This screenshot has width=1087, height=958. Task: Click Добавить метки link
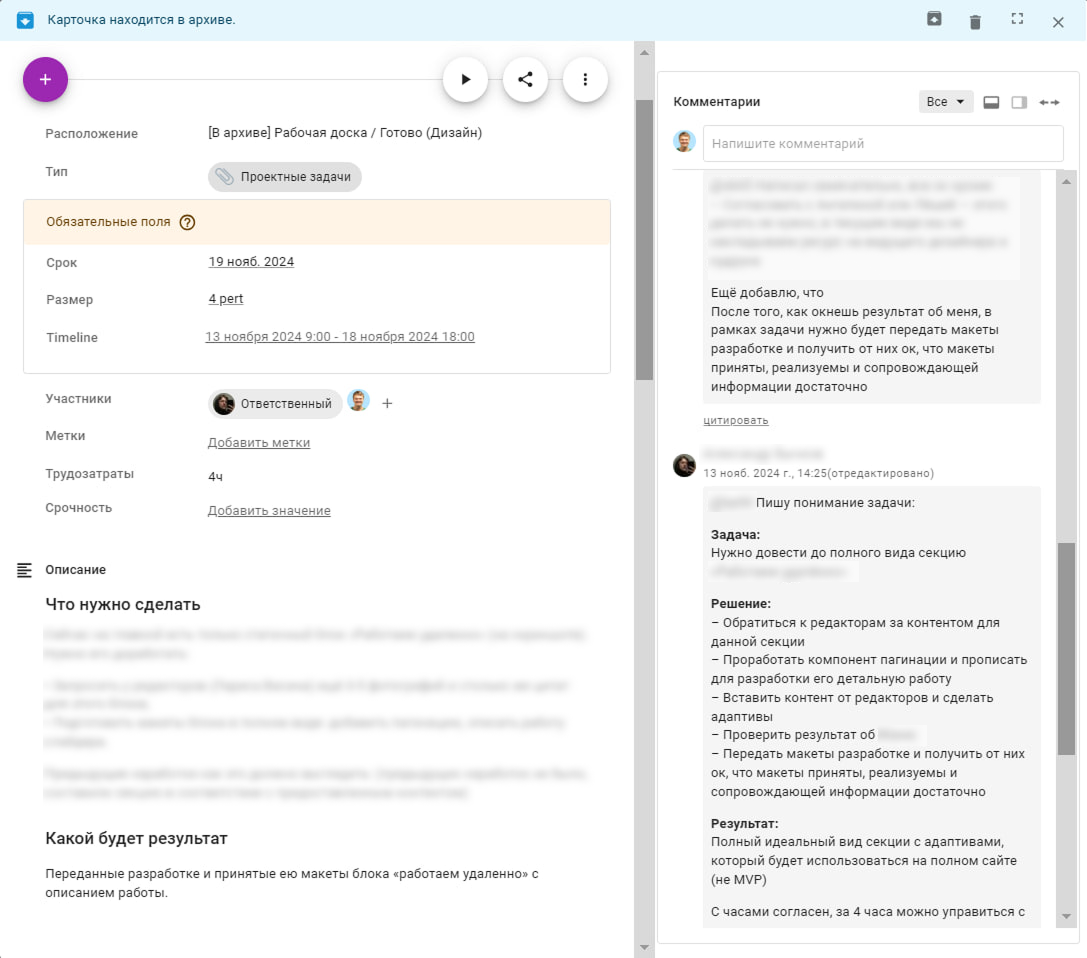pyautogui.click(x=259, y=443)
